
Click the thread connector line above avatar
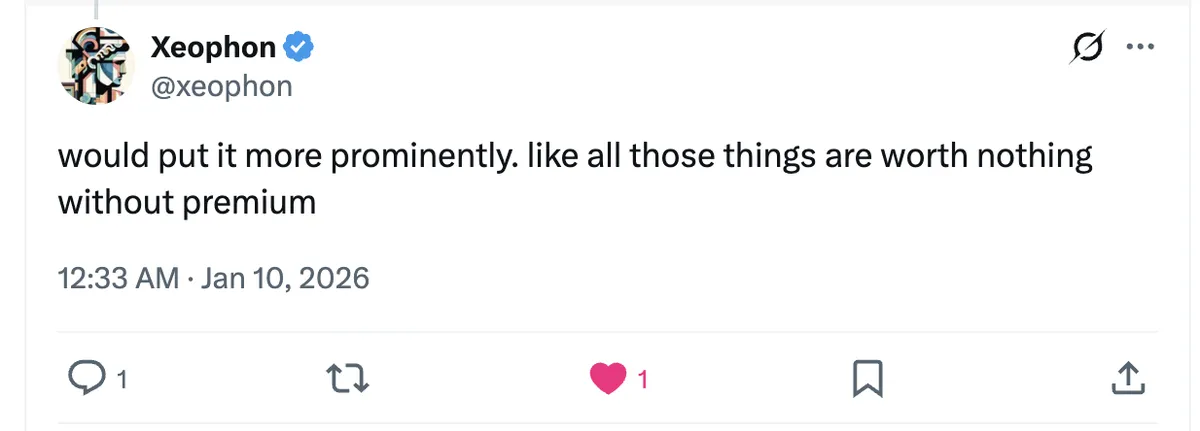[97, 9]
